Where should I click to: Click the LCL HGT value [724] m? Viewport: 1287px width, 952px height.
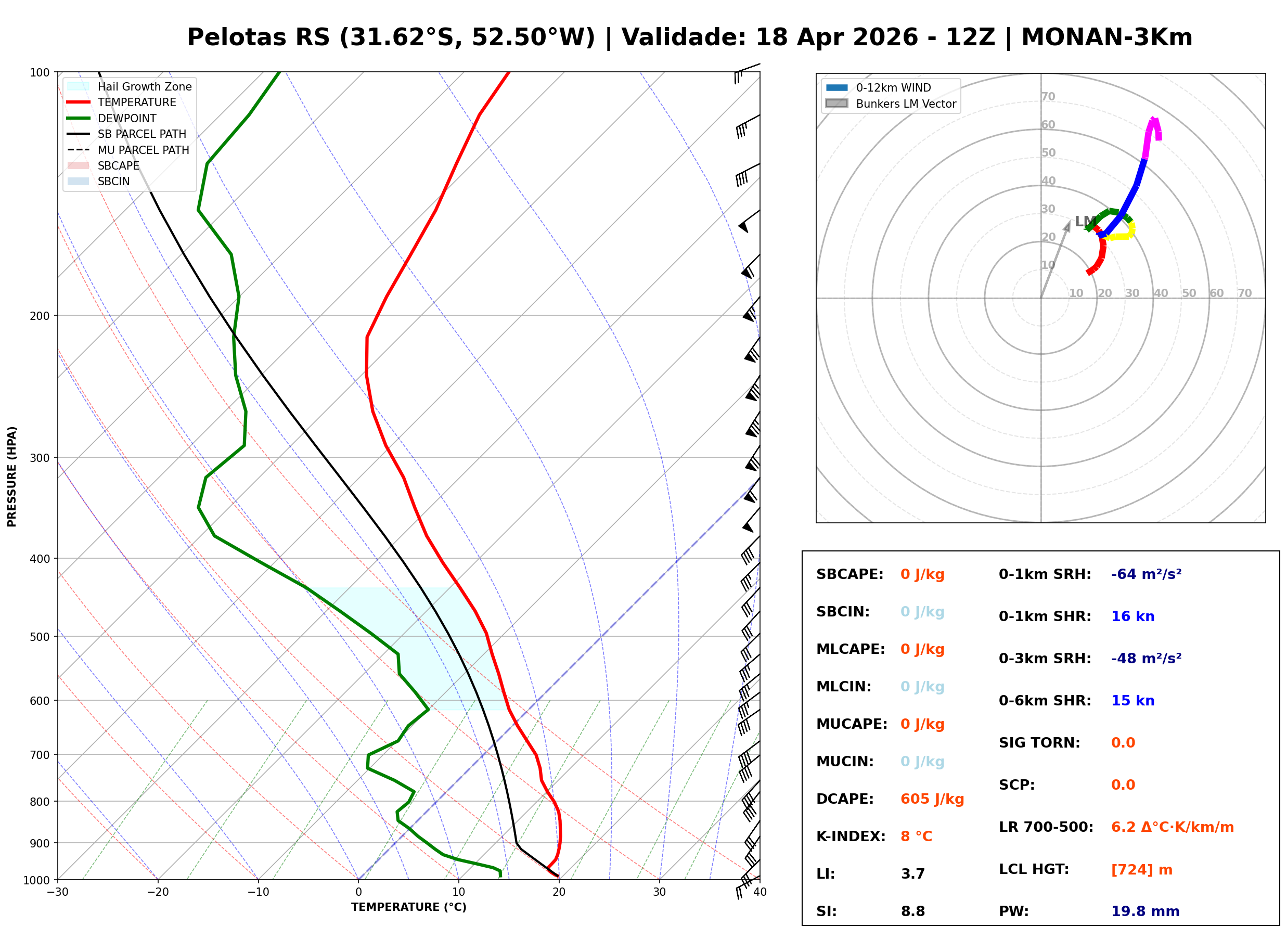click(x=1142, y=870)
